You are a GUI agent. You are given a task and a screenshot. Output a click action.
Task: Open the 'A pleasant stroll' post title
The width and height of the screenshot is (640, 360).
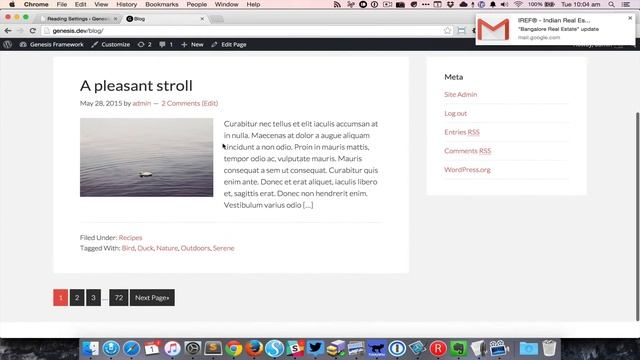(x=136, y=86)
